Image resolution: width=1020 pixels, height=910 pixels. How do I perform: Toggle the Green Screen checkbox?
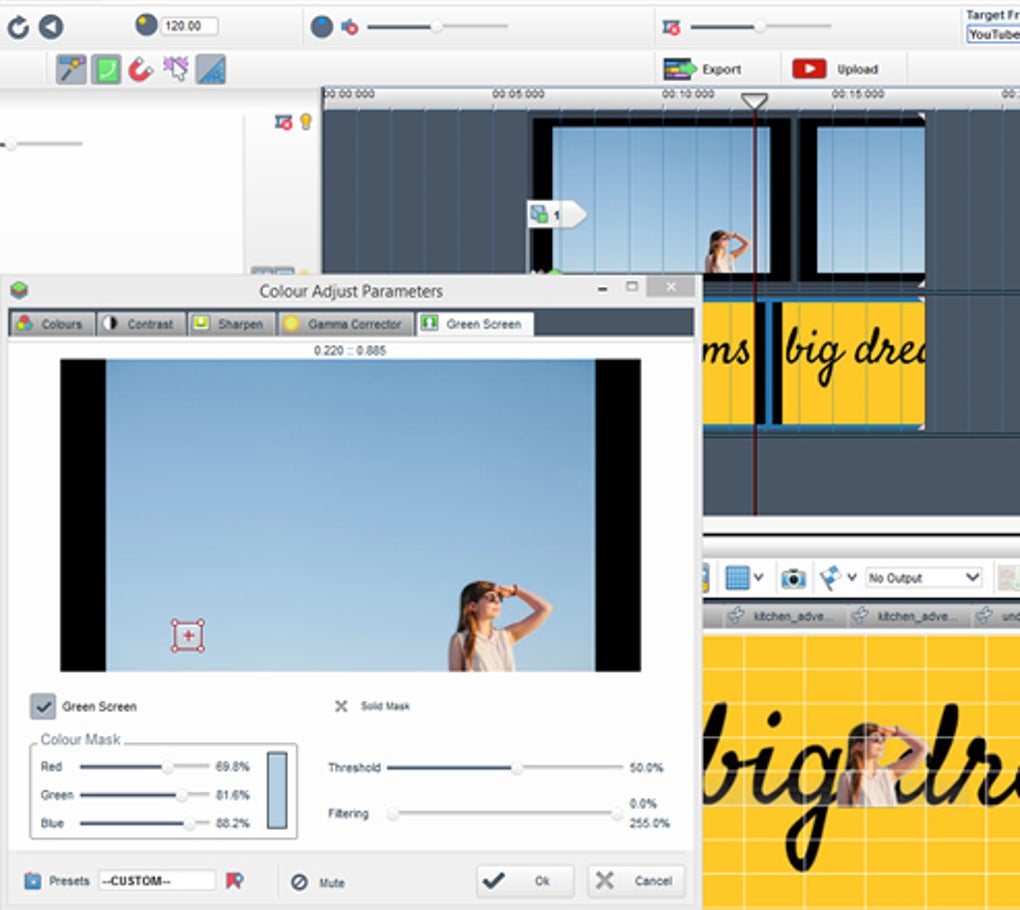(43, 706)
